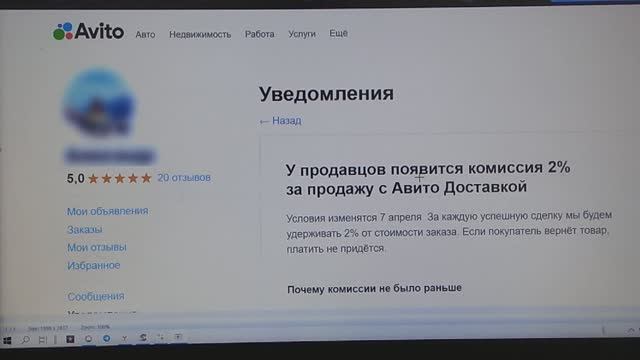The image size is (640, 360).
Task: Go back via Назад link
Action: tap(280, 121)
